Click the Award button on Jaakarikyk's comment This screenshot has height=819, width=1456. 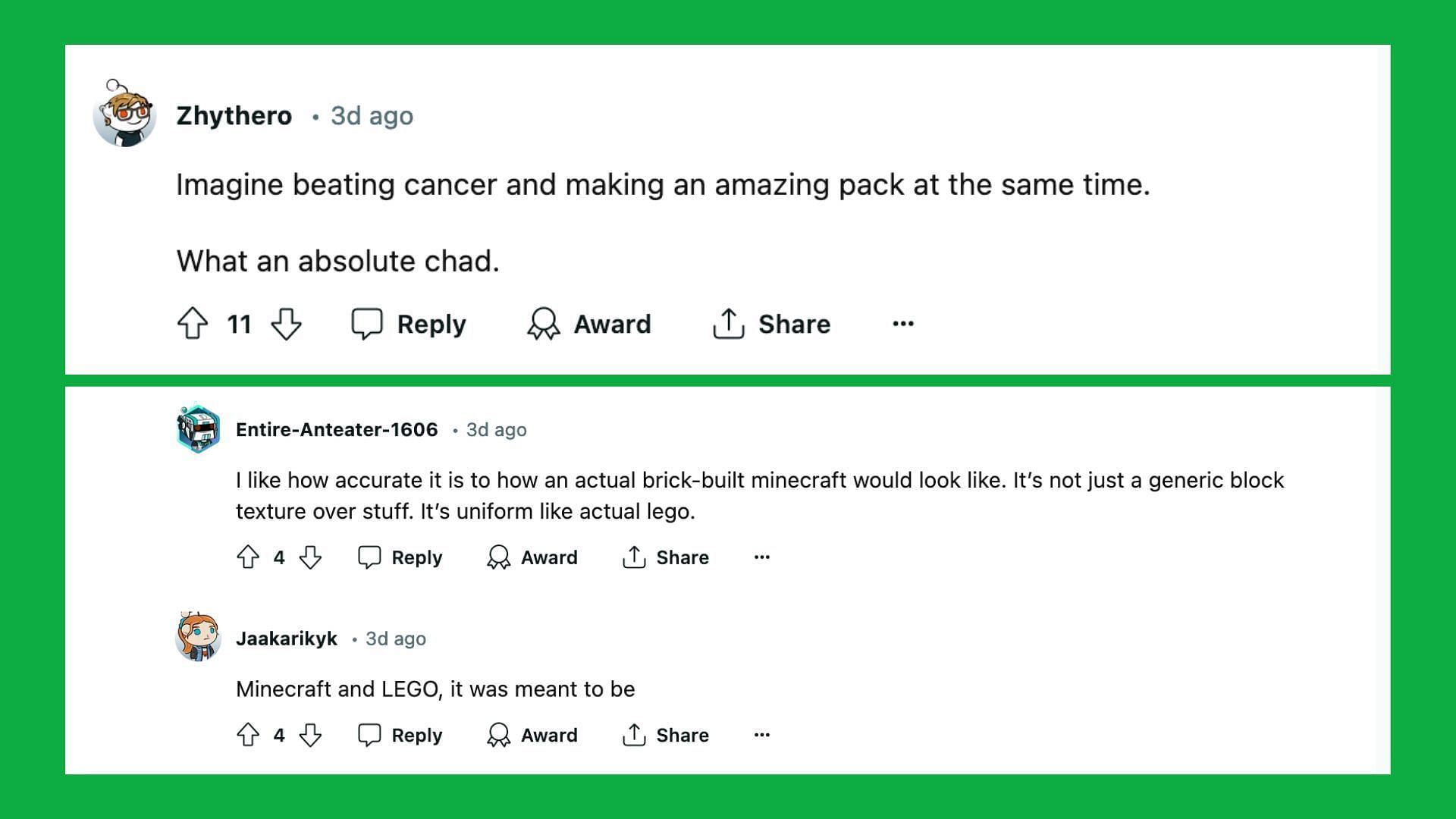pos(536,734)
